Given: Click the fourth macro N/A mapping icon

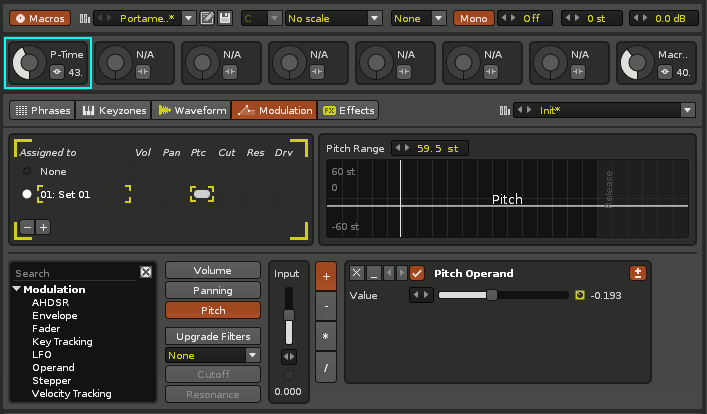Looking at the screenshot, I should pyautogui.click(x=317, y=72).
